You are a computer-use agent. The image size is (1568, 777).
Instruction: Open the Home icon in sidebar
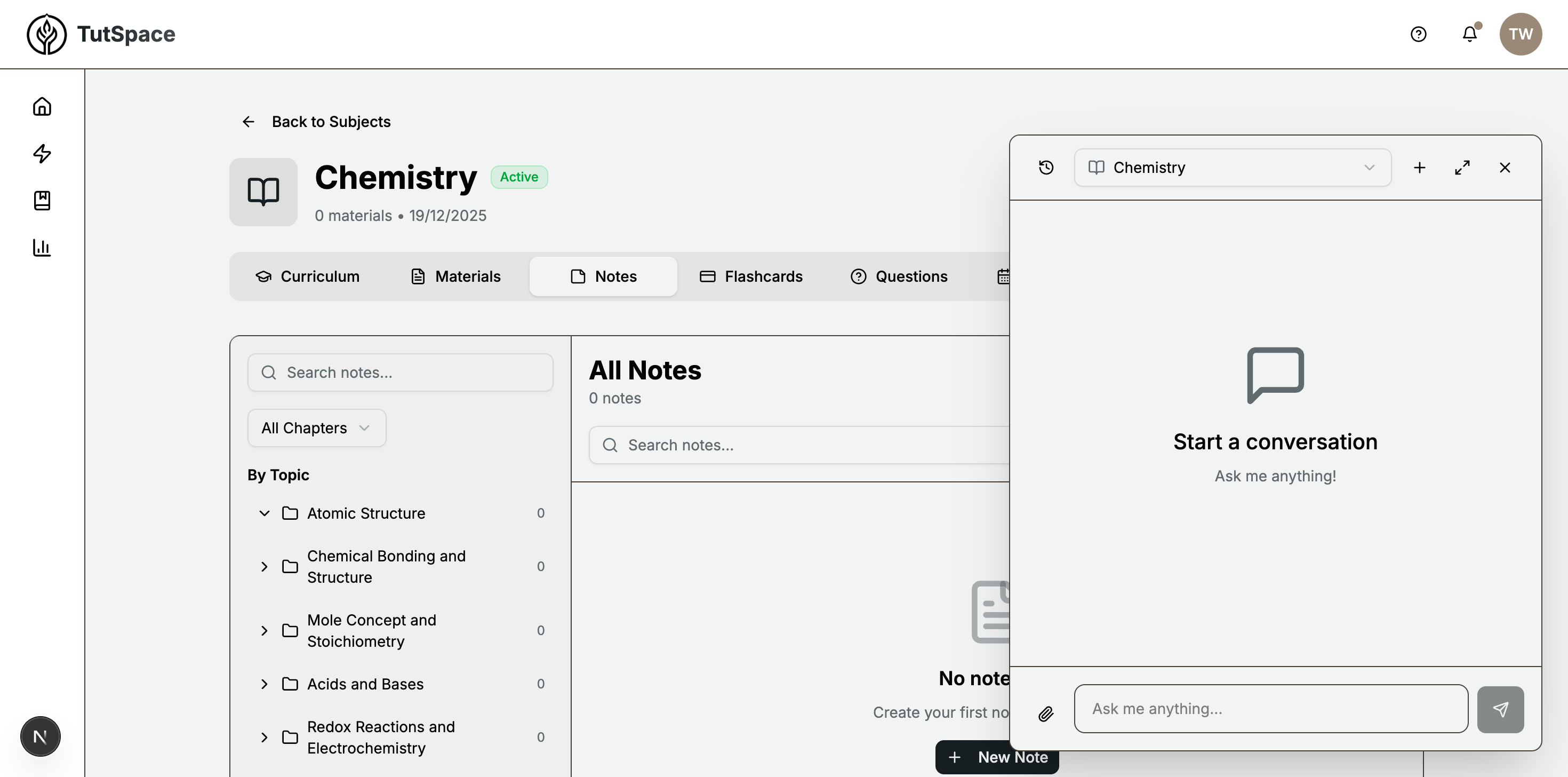tap(42, 106)
